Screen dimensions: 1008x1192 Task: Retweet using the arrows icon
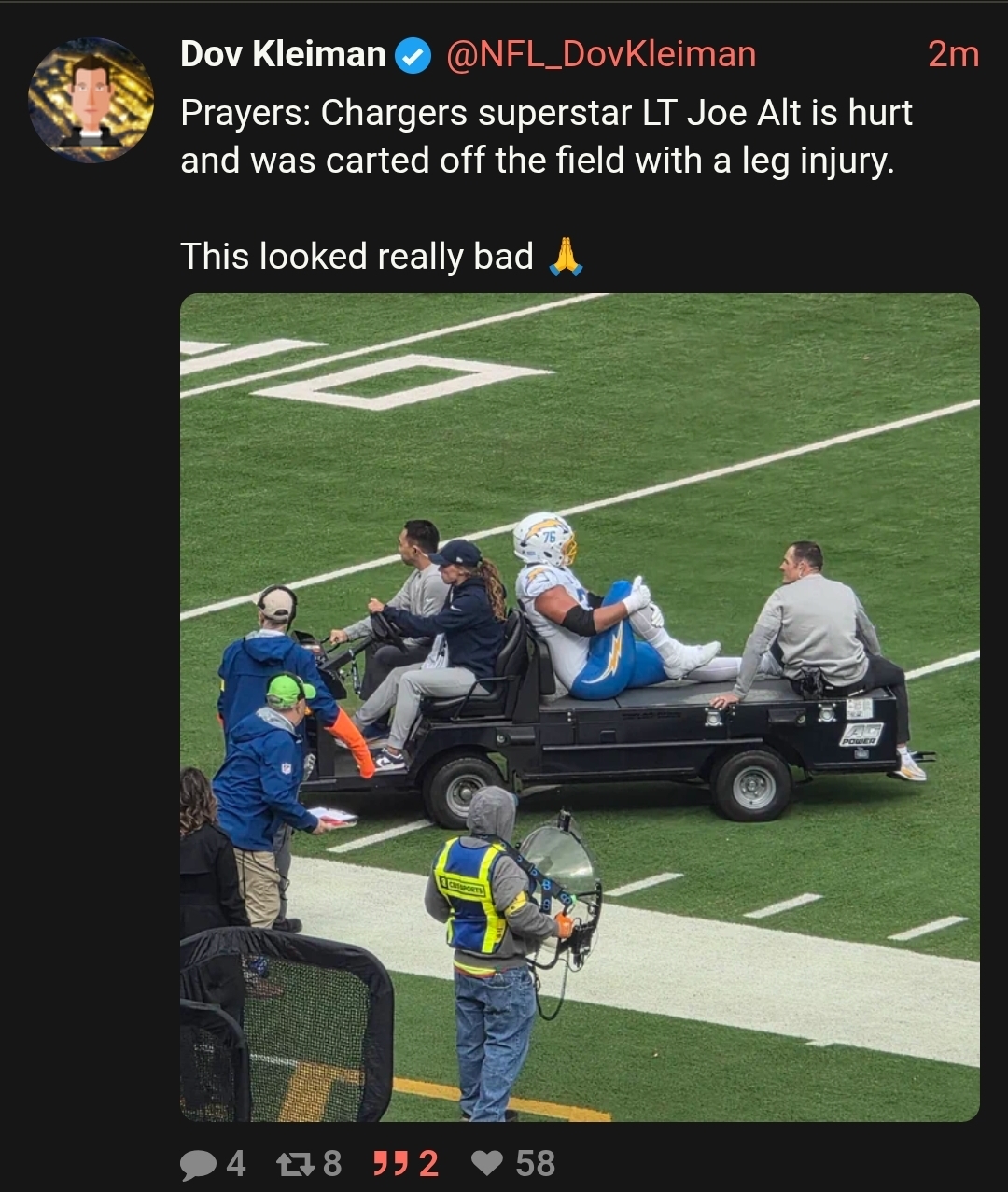point(296,1164)
